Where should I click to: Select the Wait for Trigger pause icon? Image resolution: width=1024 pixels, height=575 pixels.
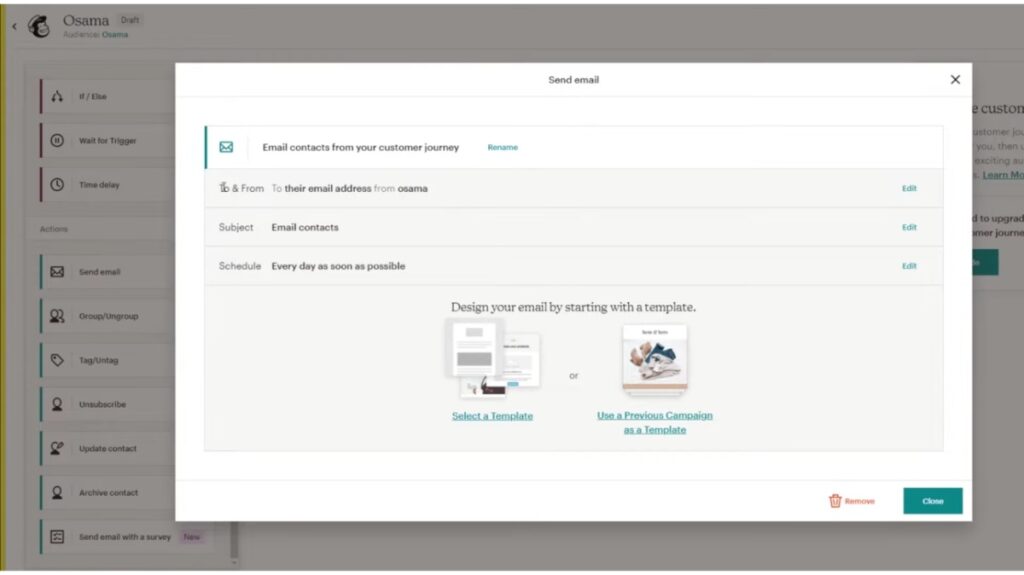click(x=57, y=140)
